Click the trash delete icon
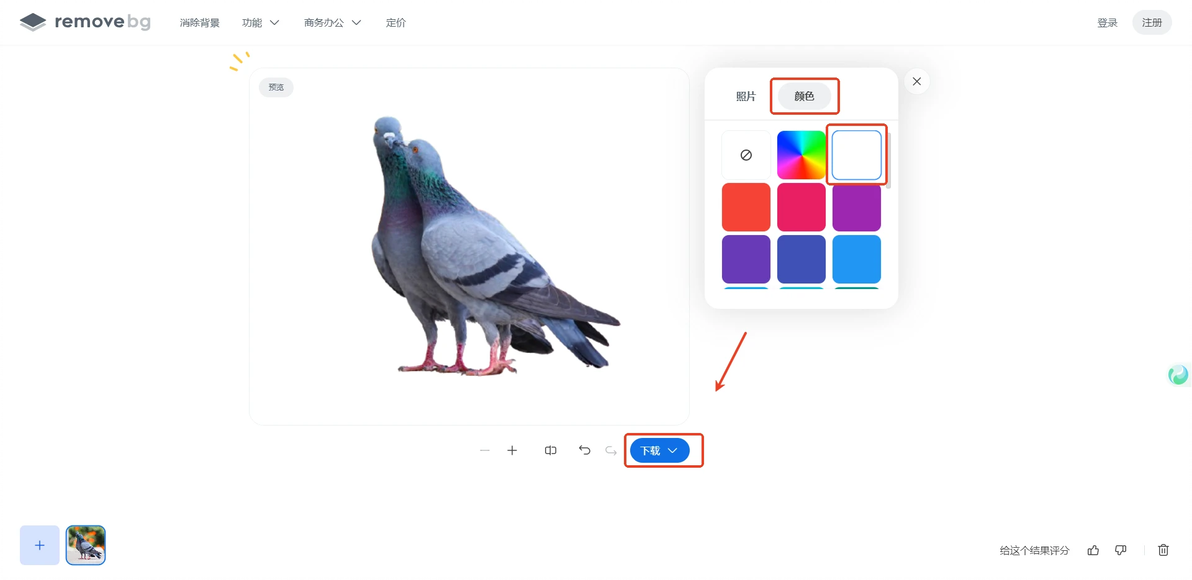This screenshot has width=1192, height=580. (1163, 550)
